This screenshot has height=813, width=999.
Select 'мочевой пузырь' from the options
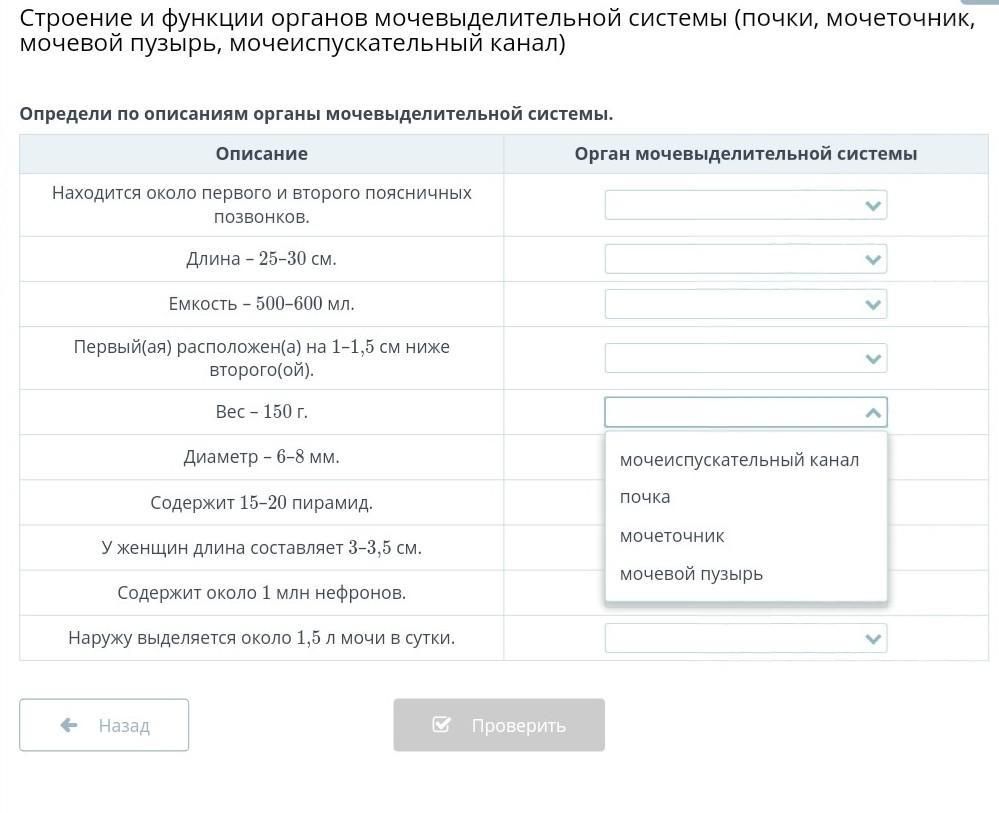691,574
